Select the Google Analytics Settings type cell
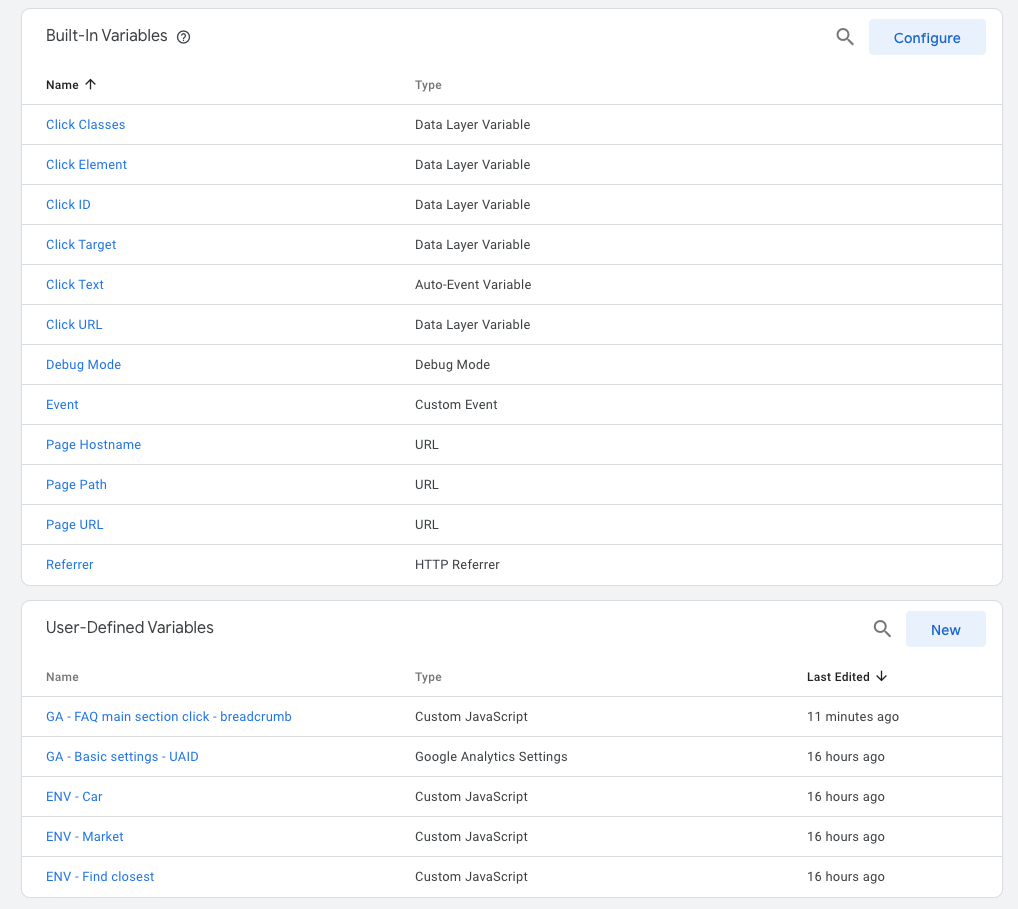 point(491,756)
